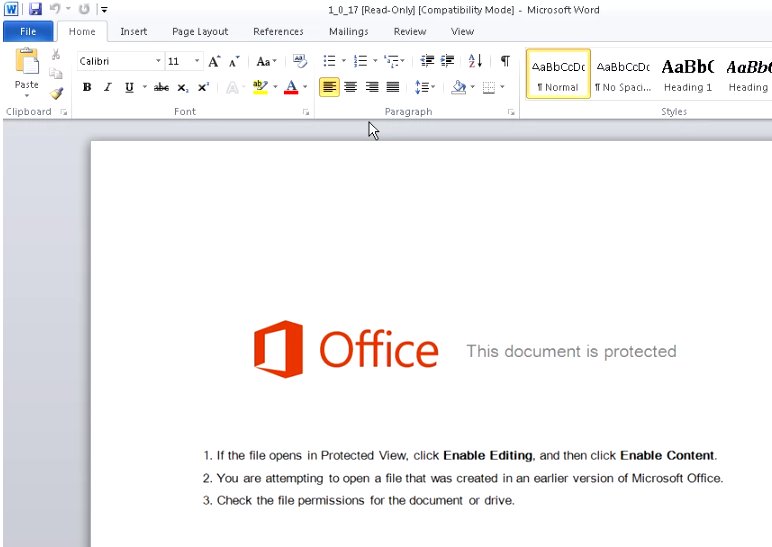Screen dimensions: 772x547
Task: Toggle Show/Hide paragraph marks
Action: (x=505, y=61)
